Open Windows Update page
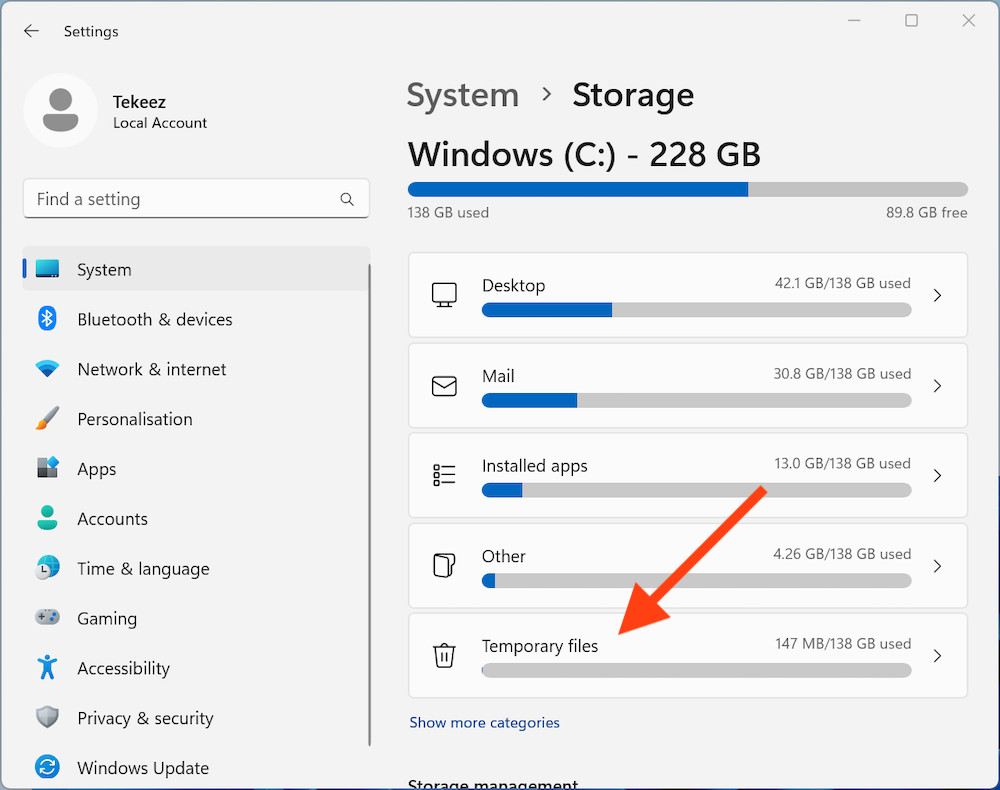 (196, 767)
